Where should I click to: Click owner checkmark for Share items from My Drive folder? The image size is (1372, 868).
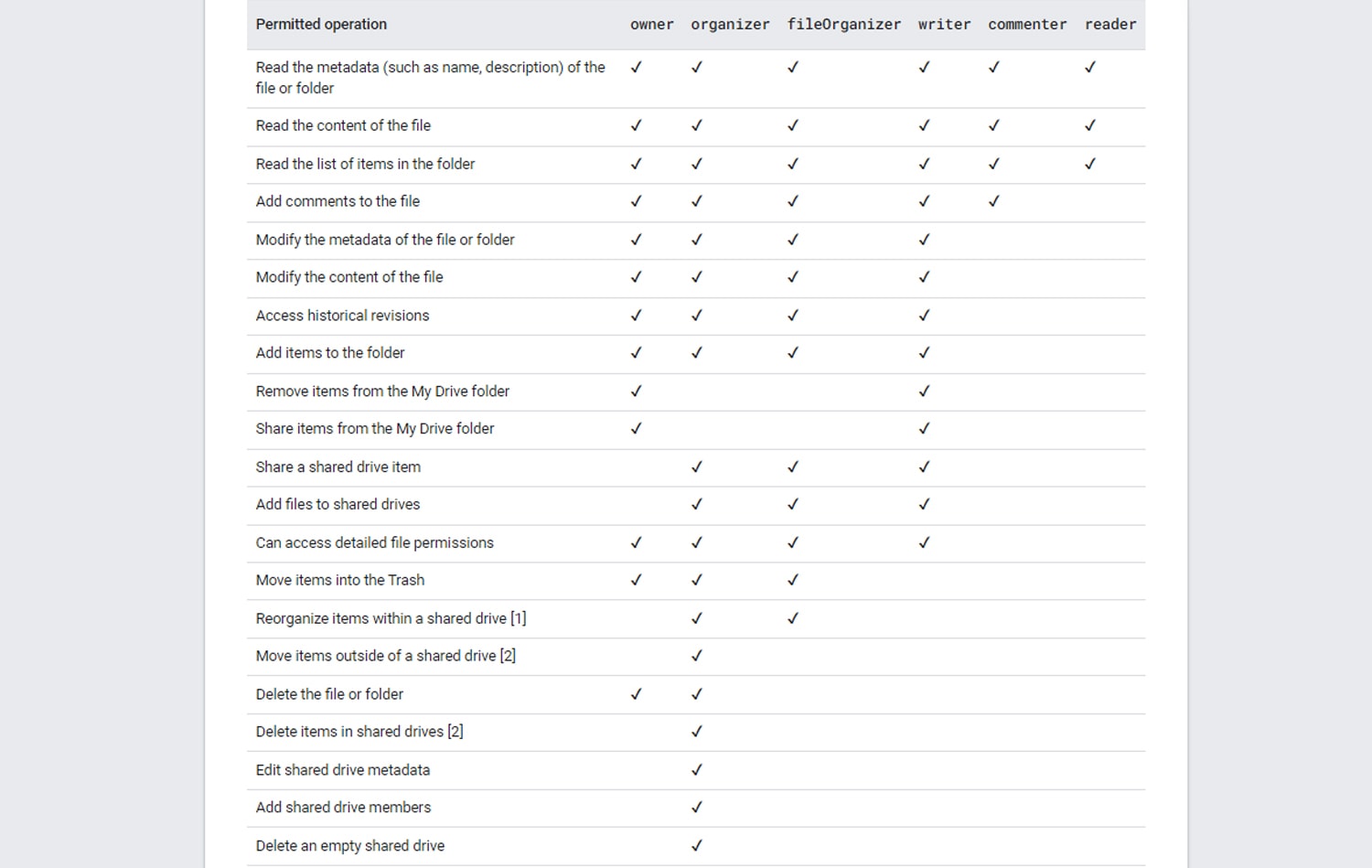tap(636, 428)
